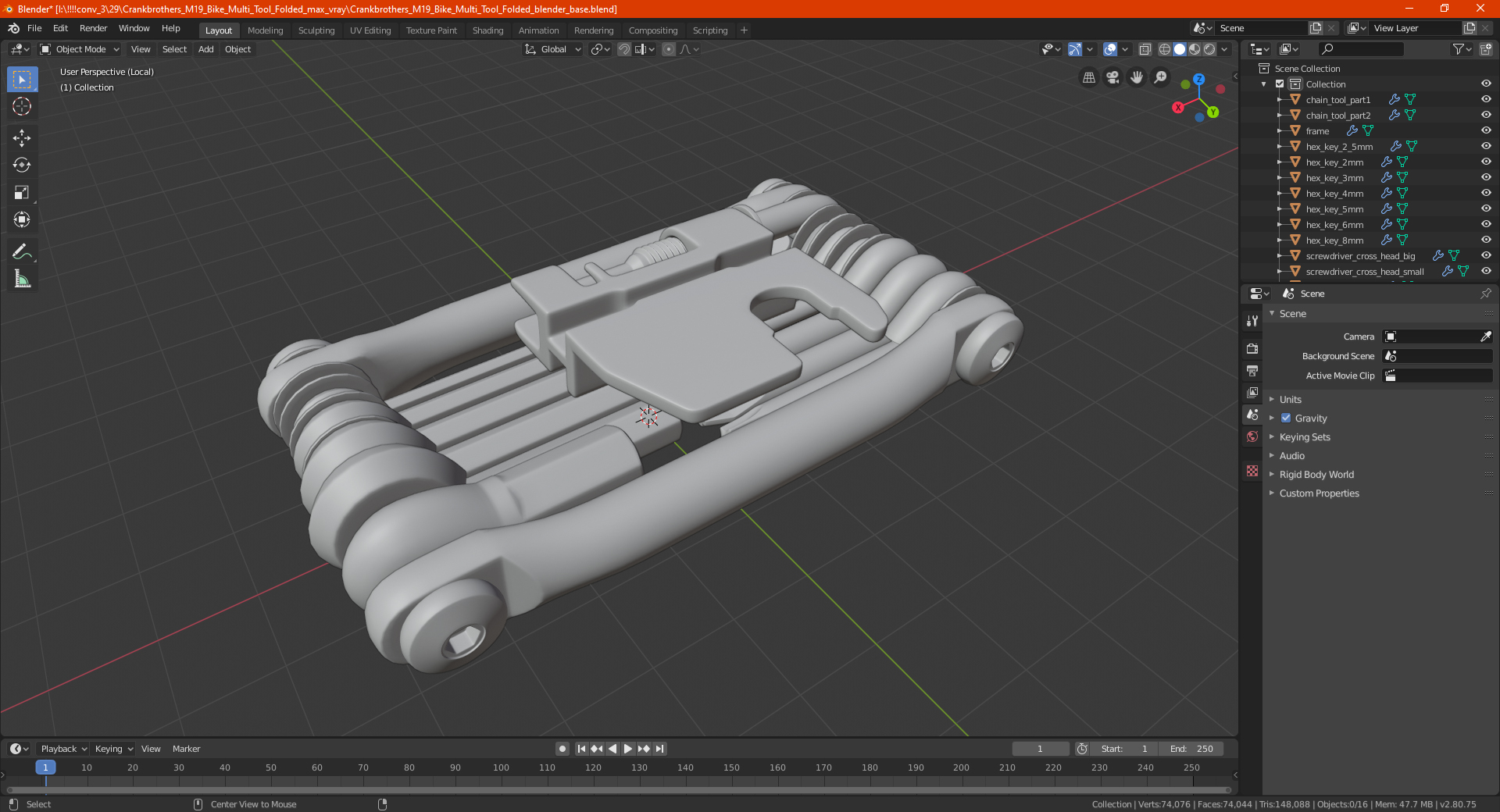Play the animation forward
The height and width of the screenshot is (812, 1500).
coord(628,749)
